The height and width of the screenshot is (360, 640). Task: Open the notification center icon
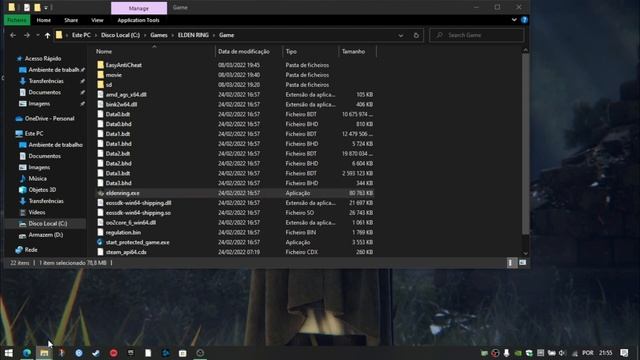[x=624, y=353]
